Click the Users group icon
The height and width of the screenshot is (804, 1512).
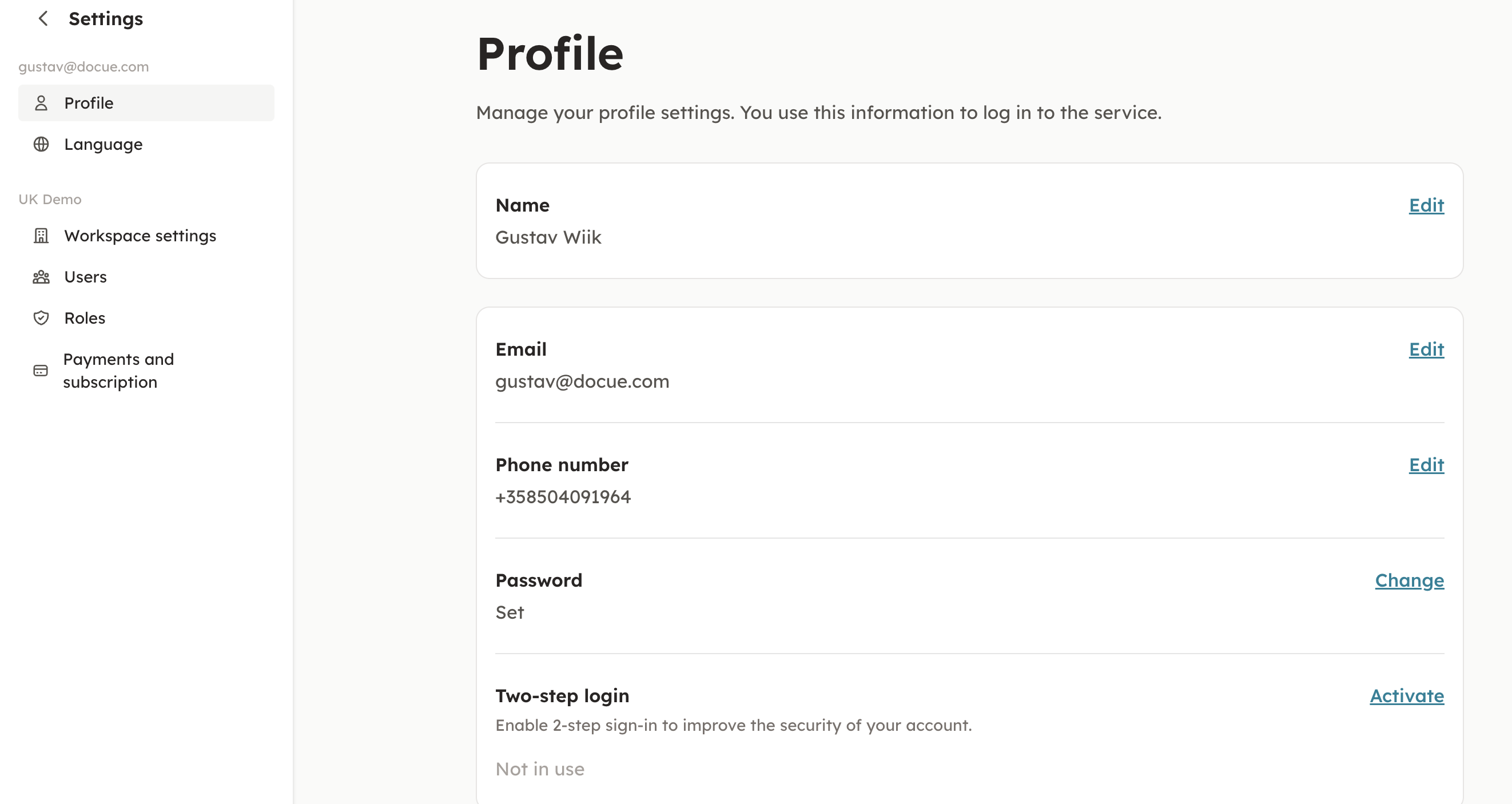pyautogui.click(x=41, y=277)
